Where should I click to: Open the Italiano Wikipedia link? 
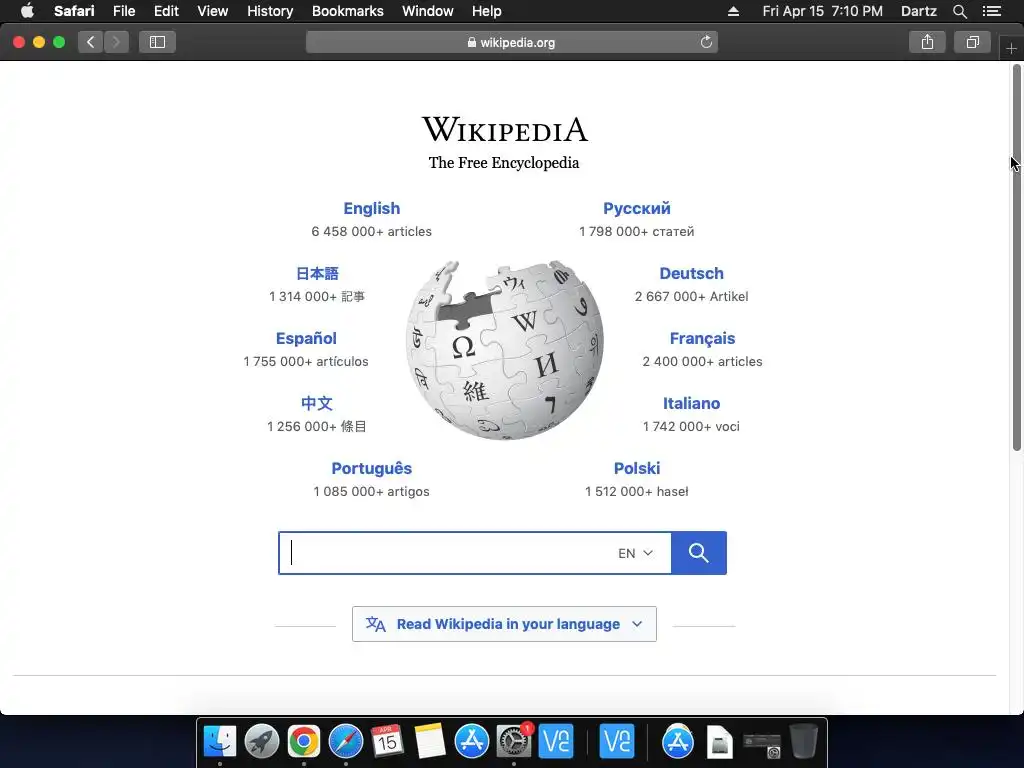click(692, 403)
